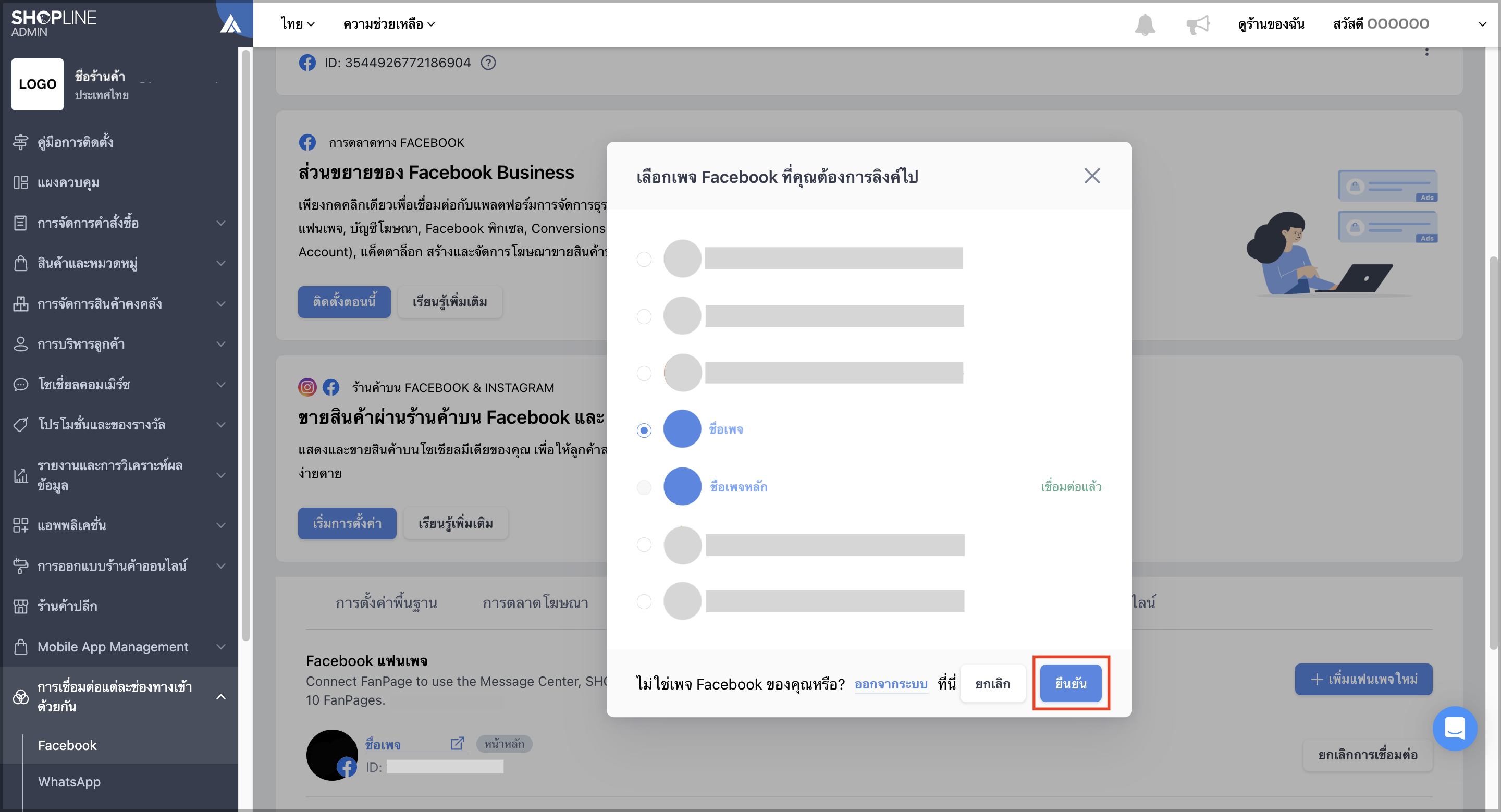
Task: Select the last page radio button in list
Action: point(644,601)
